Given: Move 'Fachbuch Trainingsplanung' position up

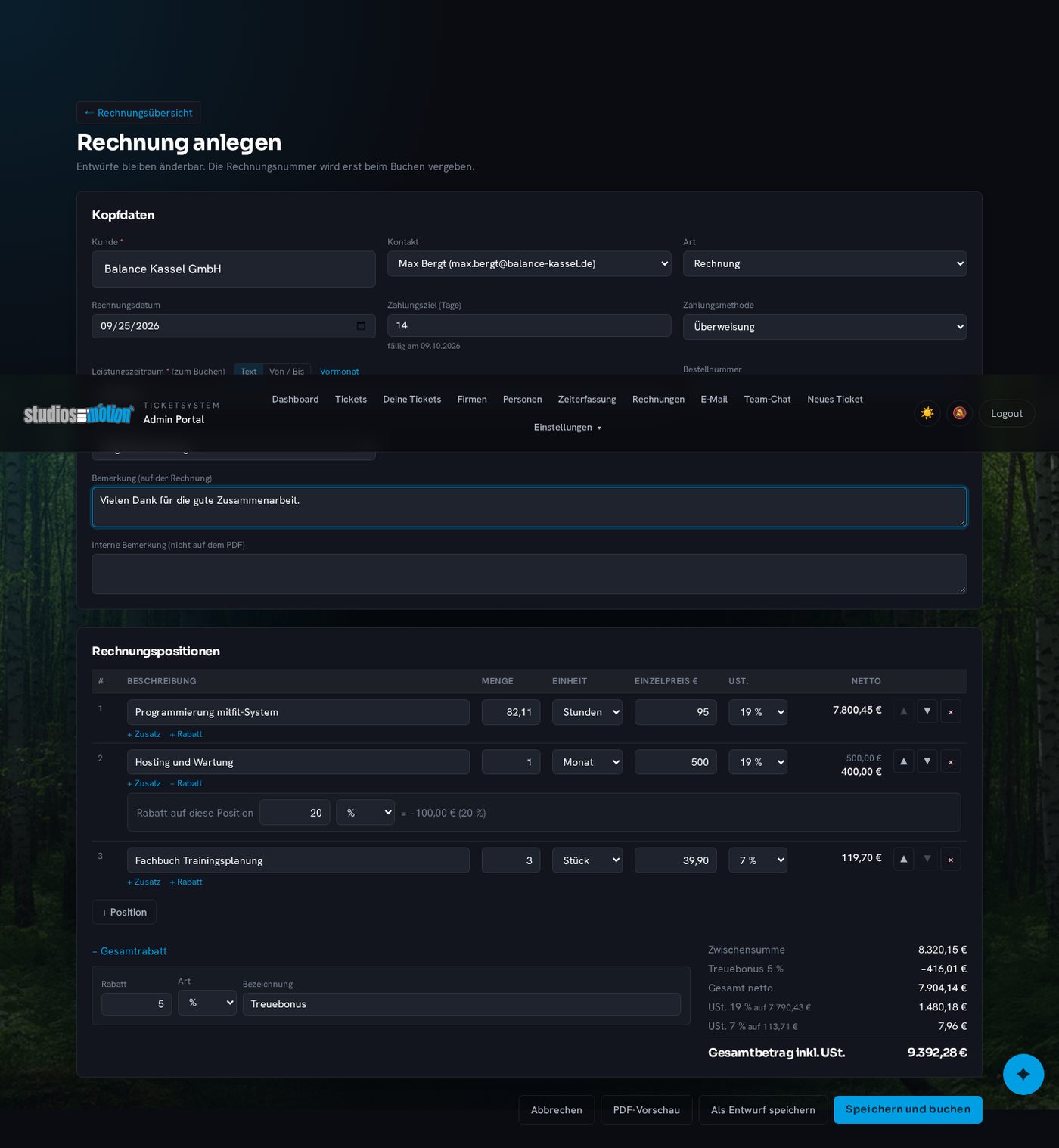Looking at the screenshot, I should 903,860.
